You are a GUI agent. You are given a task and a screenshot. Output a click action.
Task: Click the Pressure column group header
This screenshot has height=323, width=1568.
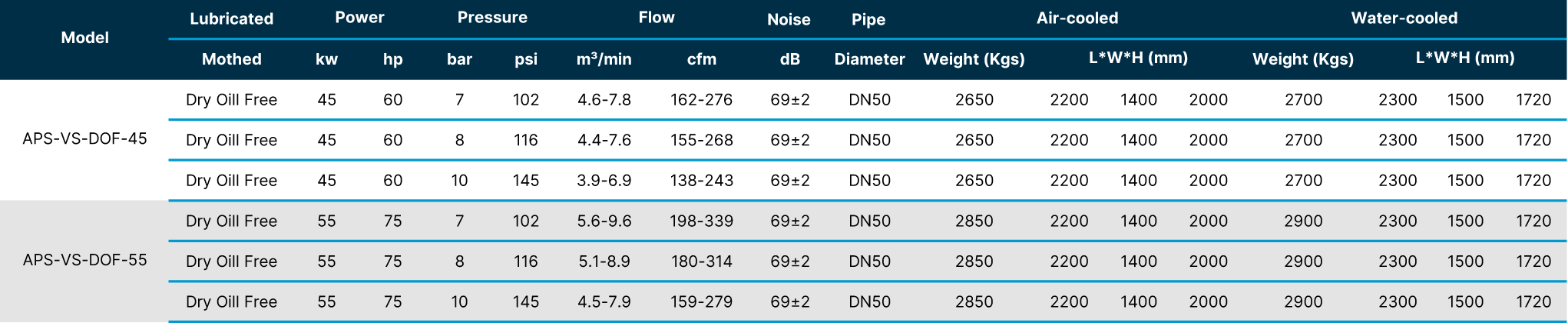point(492,18)
